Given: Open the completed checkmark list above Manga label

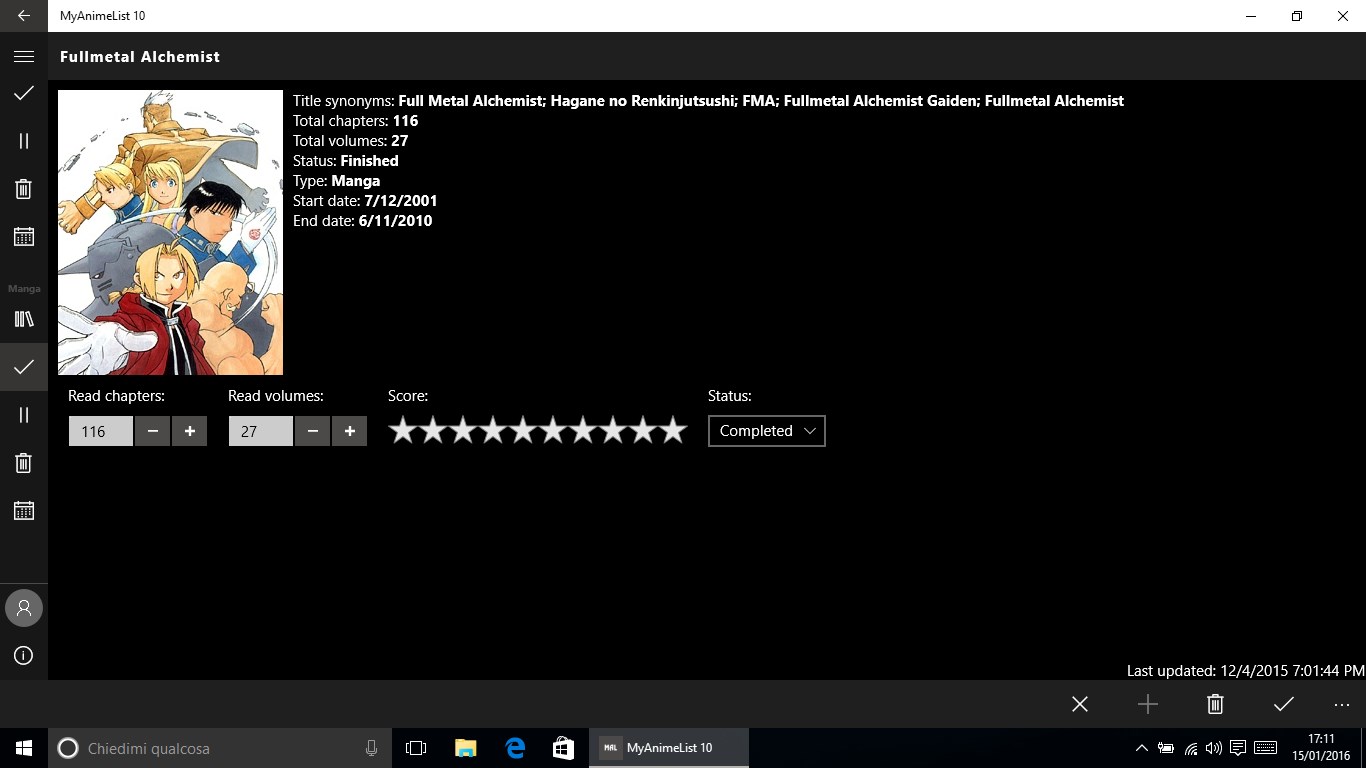Looking at the screenshot, I should click(24, 93).
